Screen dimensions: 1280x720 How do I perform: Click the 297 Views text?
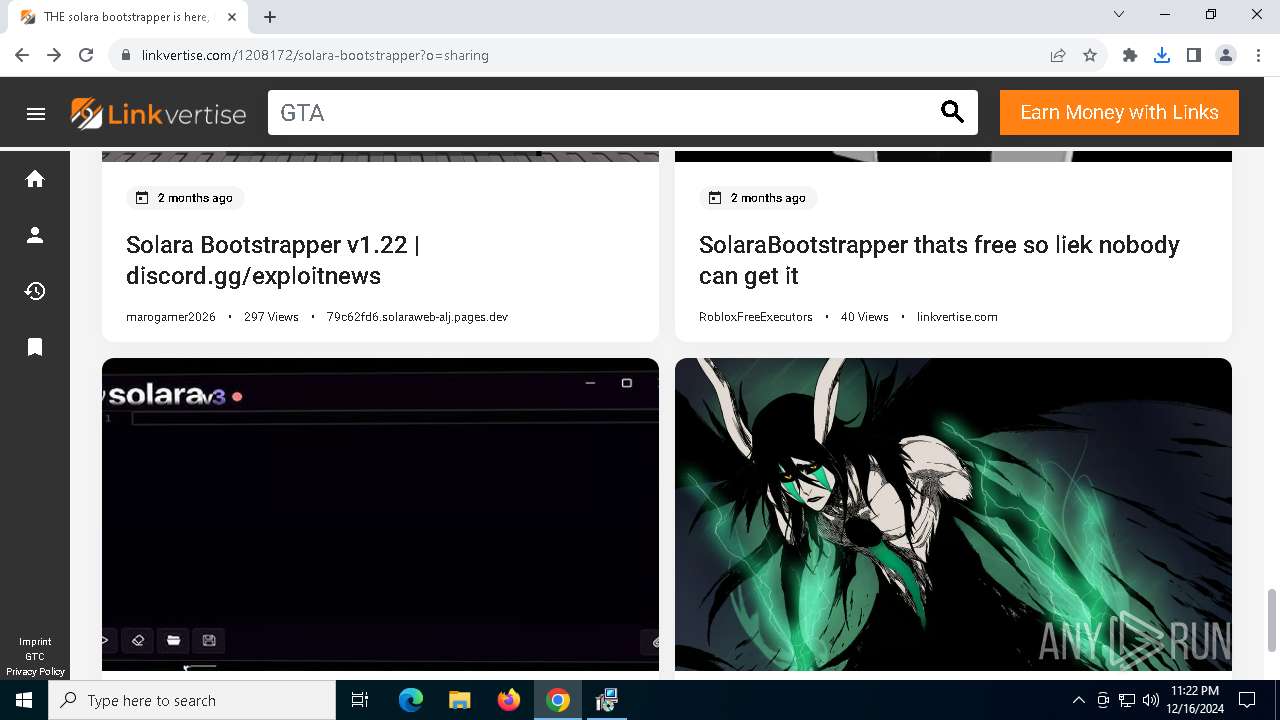pos(271,317)
